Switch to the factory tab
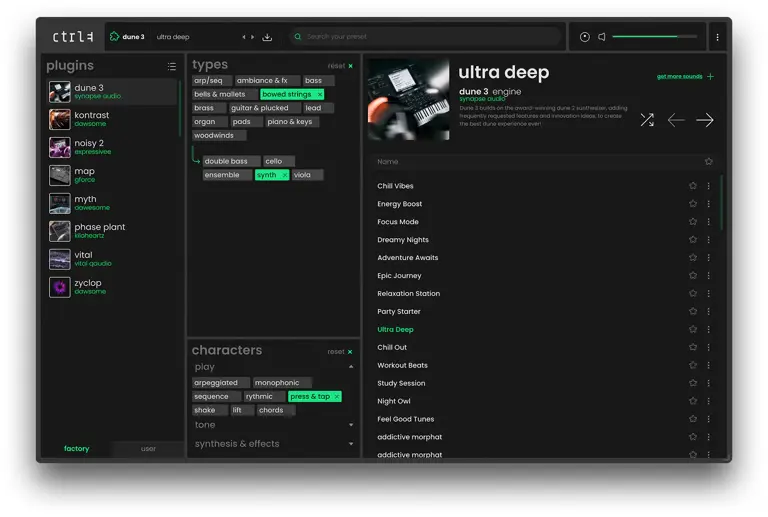The image size is (768, 517). [x=76, y=448]
